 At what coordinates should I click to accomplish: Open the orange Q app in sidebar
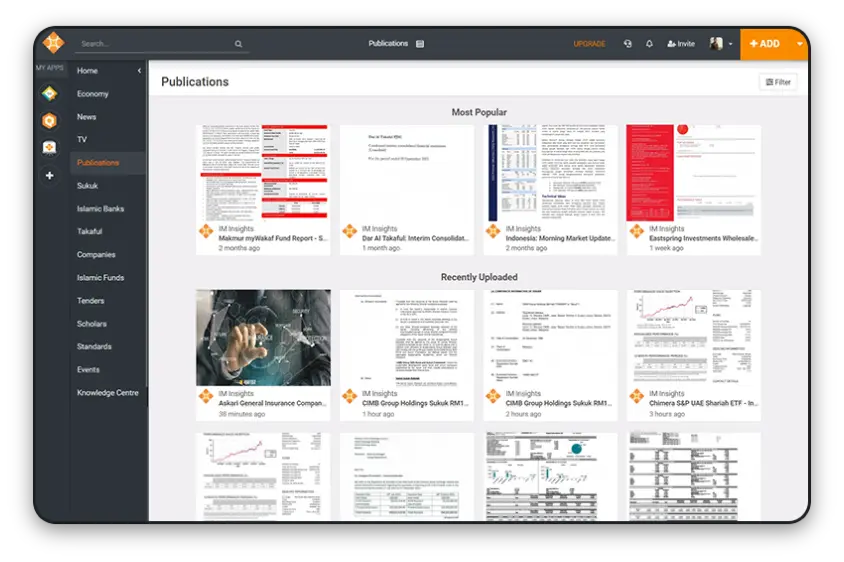(x=49, y=121)
